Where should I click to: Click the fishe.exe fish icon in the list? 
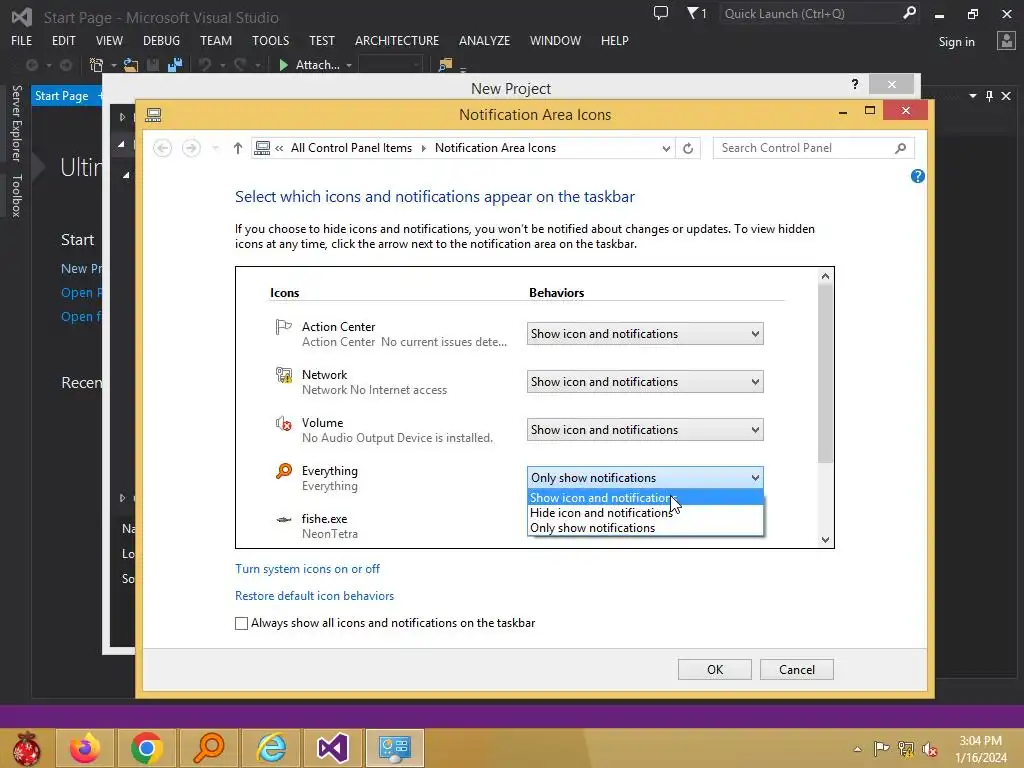point(283,519)
